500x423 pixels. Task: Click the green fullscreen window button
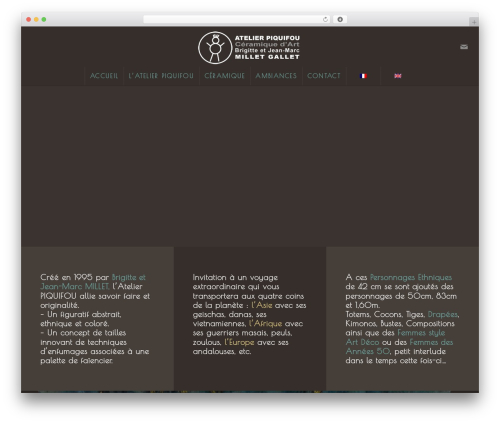pyautogui.click(x=44, y=19)
